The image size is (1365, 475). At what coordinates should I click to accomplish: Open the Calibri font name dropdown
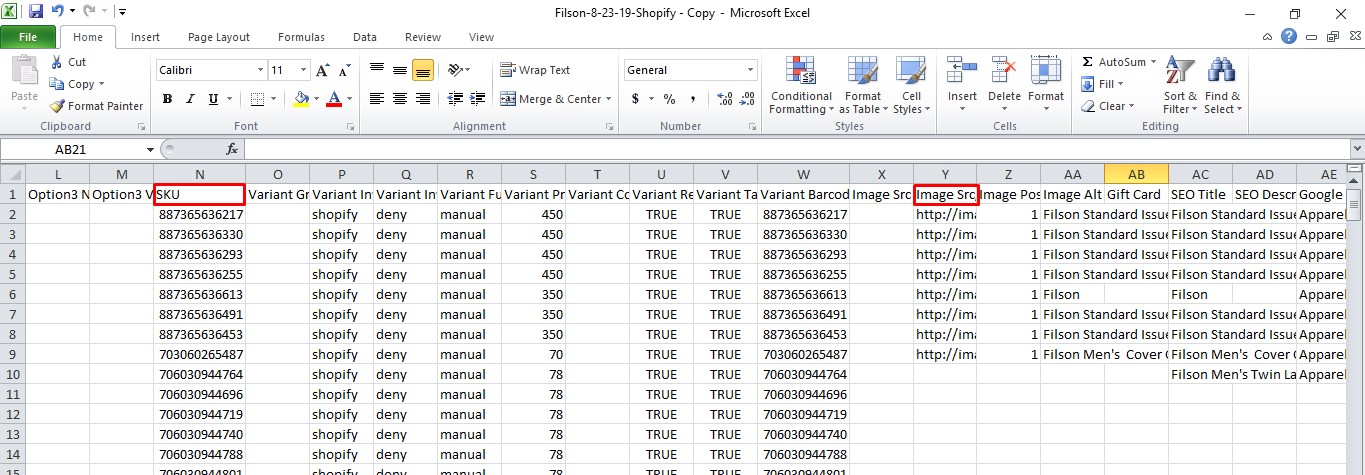[x=260, y=70]
